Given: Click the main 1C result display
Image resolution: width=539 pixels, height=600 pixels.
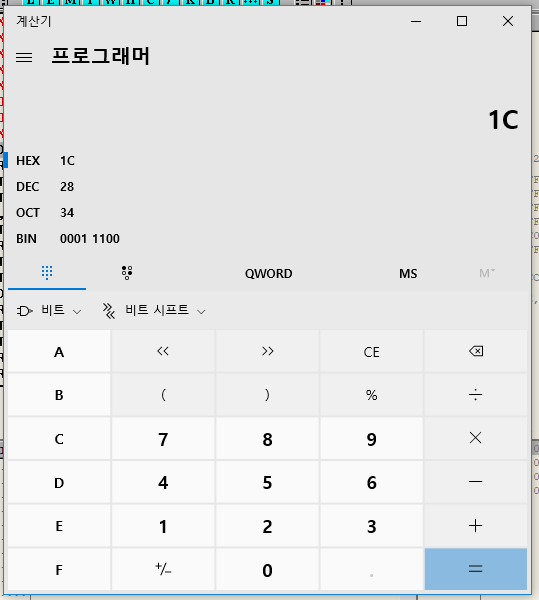Looking at the screenshot, I should tap(503, 120).
